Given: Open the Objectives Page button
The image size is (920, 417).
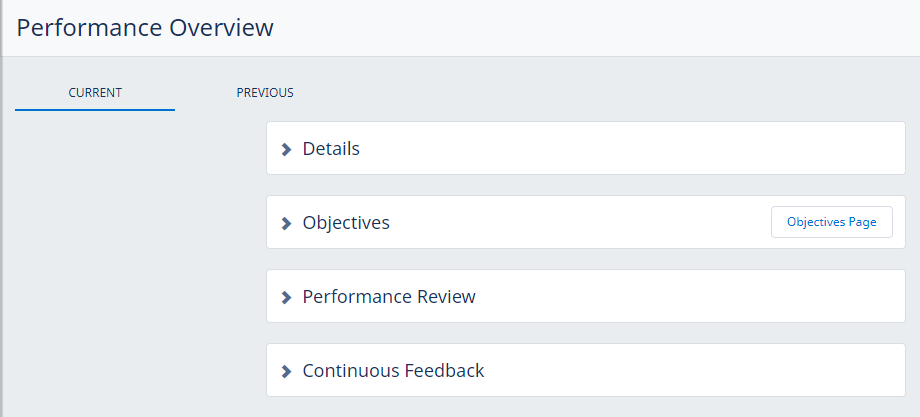Looking at the screenshot, I should [x=831, y=222].
